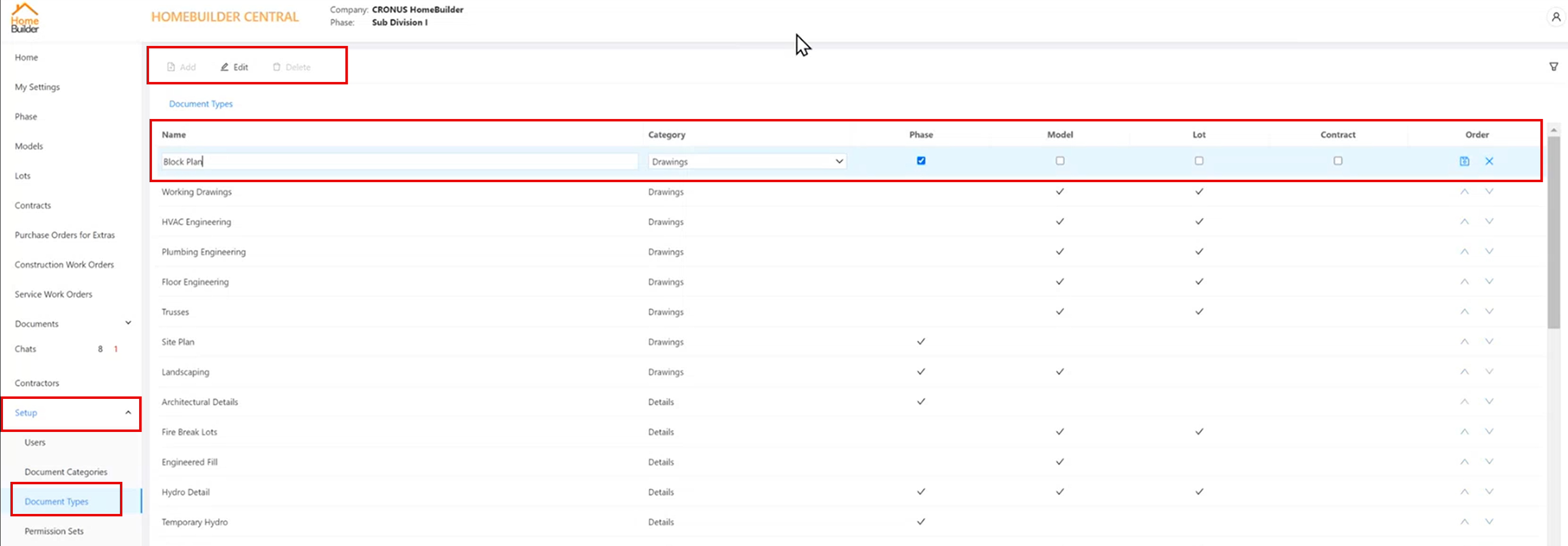Move Floor Engineering row down
Screen dimensions: 1568x546
(1489, 281)
